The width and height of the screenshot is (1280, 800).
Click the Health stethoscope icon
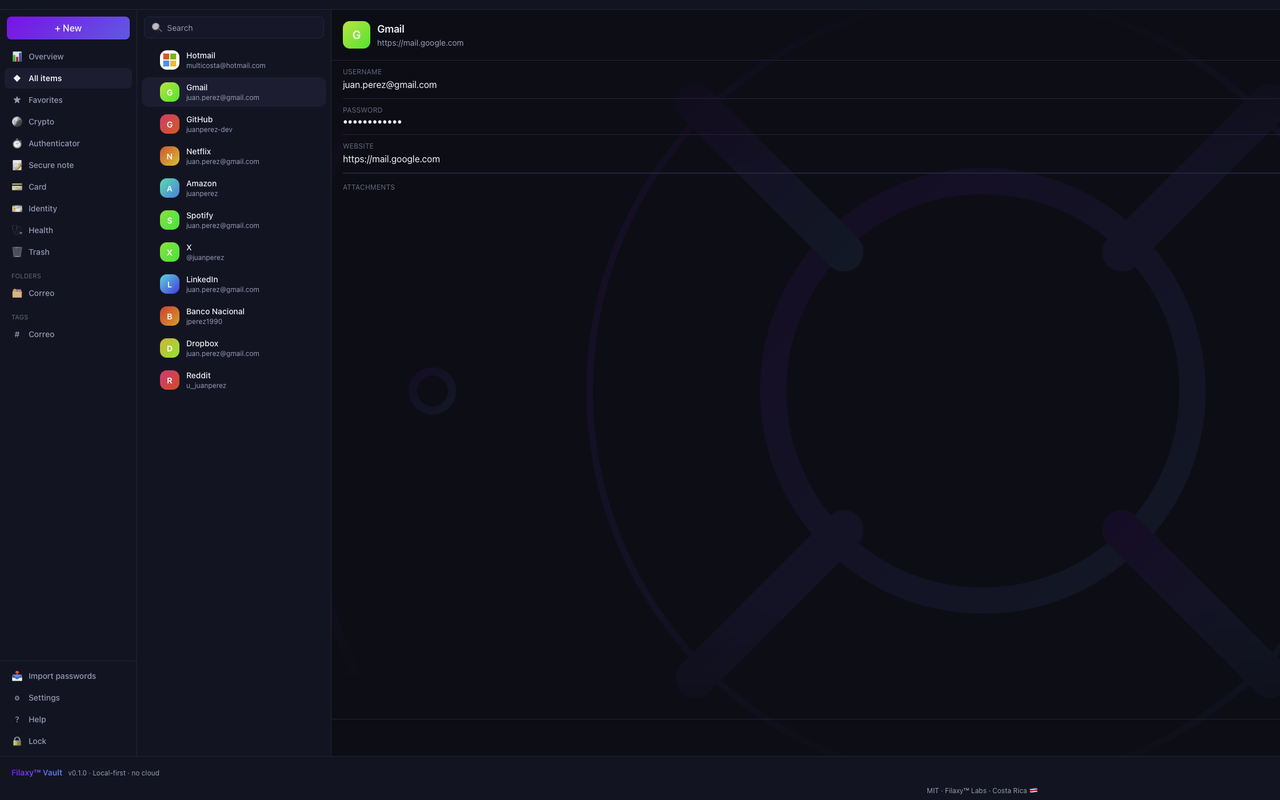17,230
